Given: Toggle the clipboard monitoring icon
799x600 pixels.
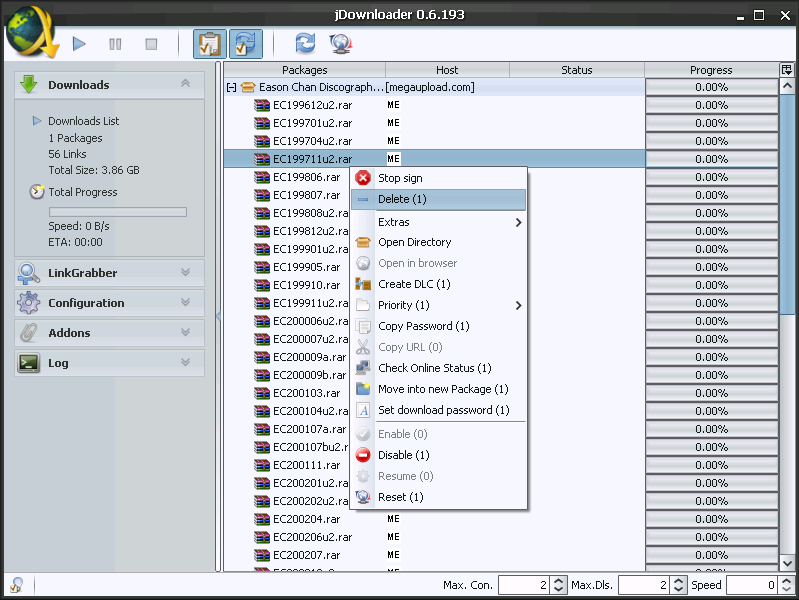Looking at the screenshot, I should tap(209, 44).
